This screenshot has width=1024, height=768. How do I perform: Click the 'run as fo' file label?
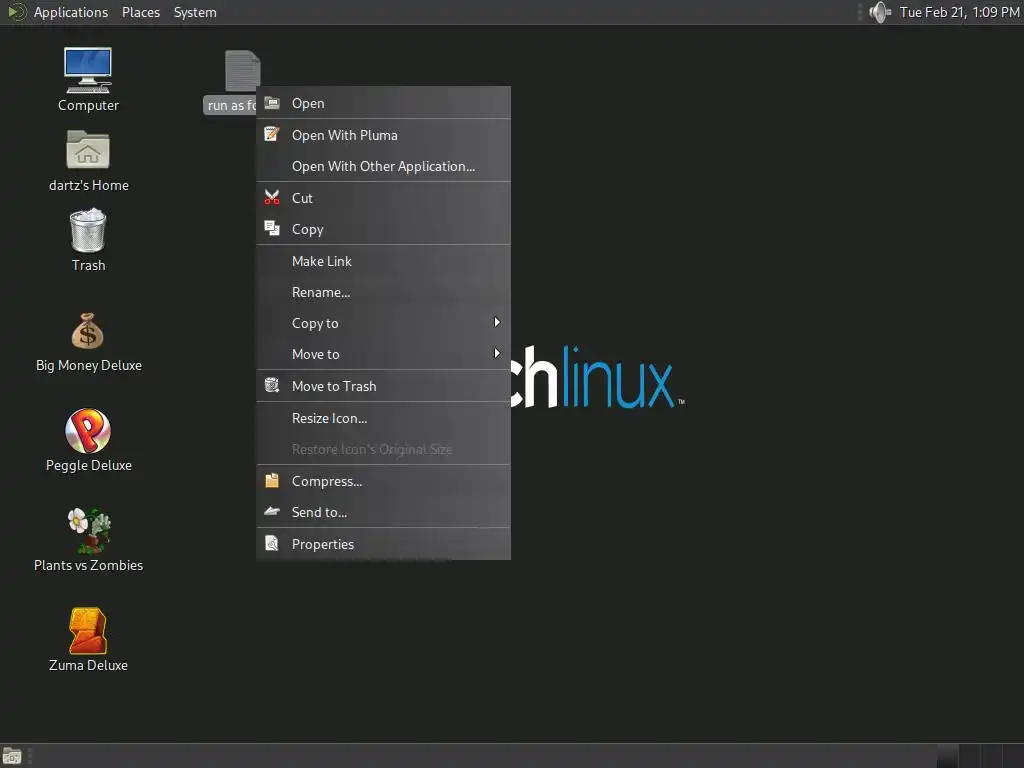pos(231,105)
